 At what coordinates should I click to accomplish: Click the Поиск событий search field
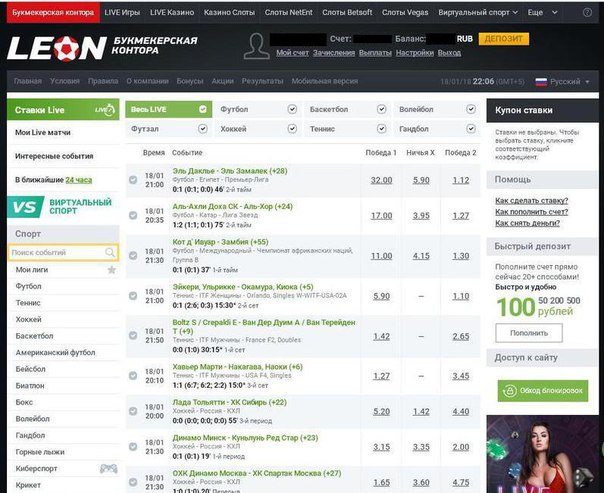tap(63, 253)
